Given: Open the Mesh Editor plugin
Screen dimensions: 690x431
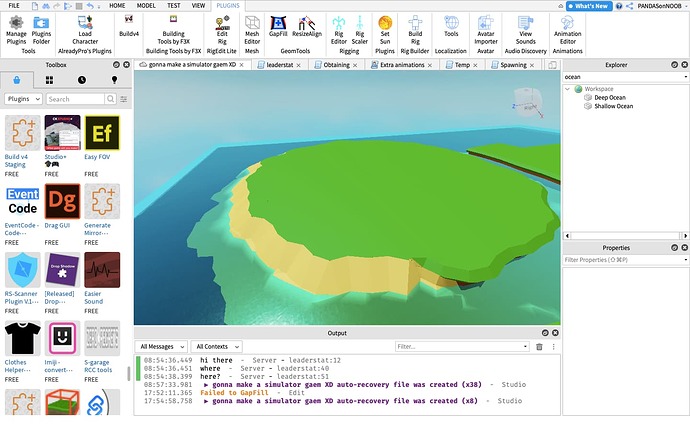Looking at the screenshot, I should click(x=252, y=30).
